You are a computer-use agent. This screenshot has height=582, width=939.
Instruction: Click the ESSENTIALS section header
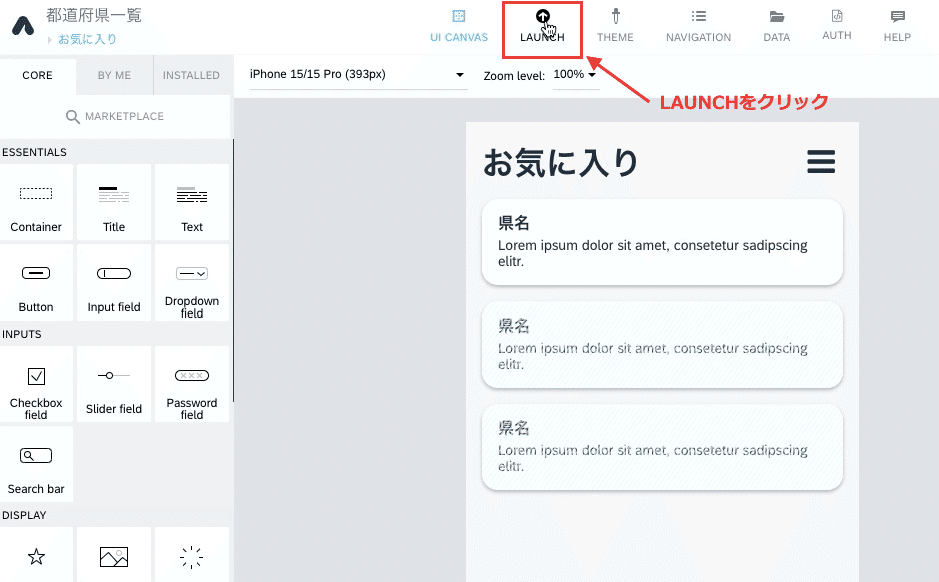coord(34,152)
